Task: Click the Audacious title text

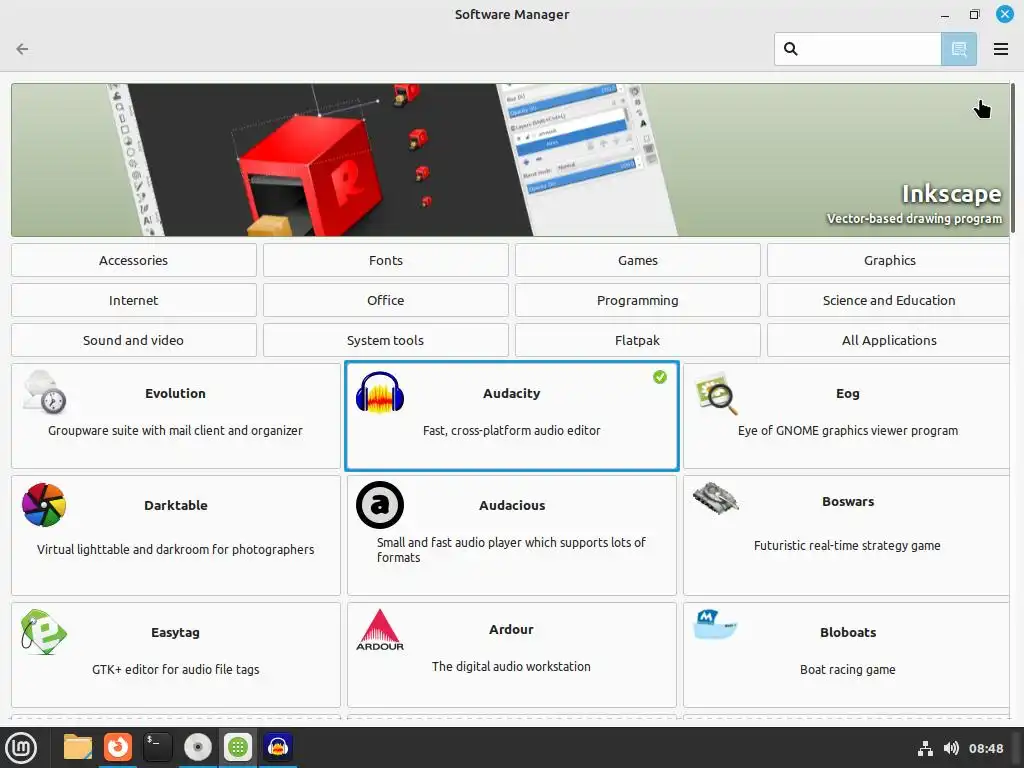Action: [x=512, y=505]
